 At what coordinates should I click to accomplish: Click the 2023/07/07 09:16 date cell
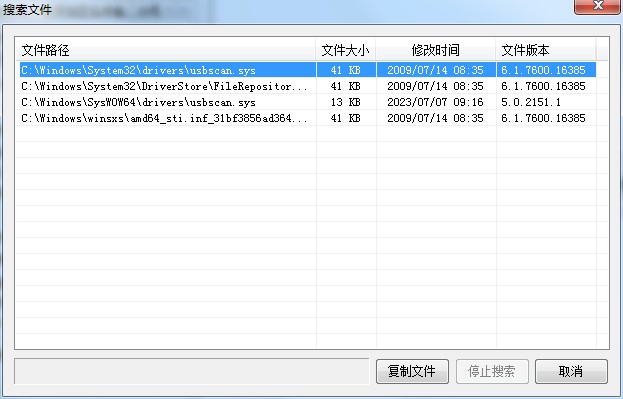pos(435,102)
